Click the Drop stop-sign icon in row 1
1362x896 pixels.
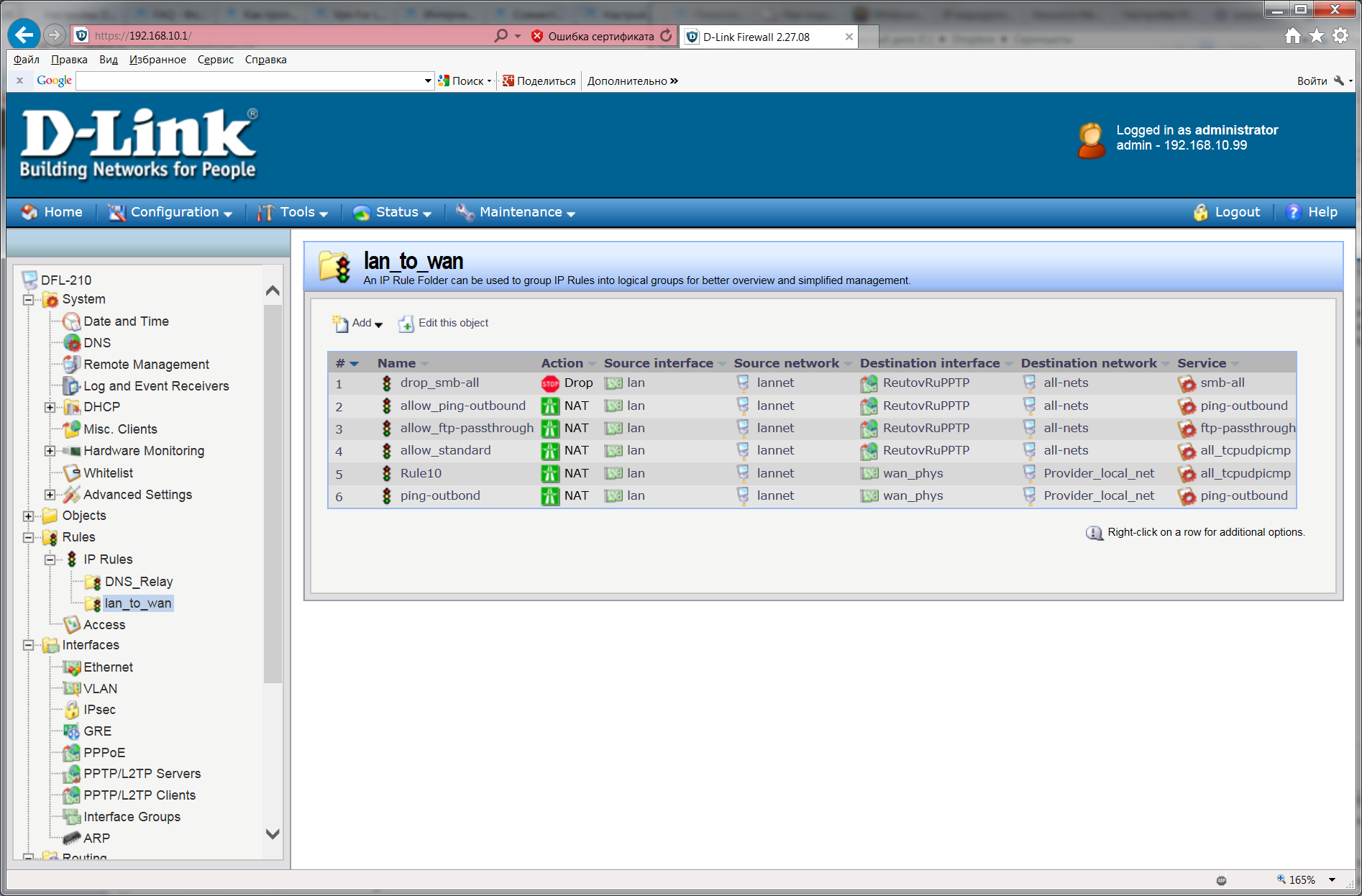(550, 383)
